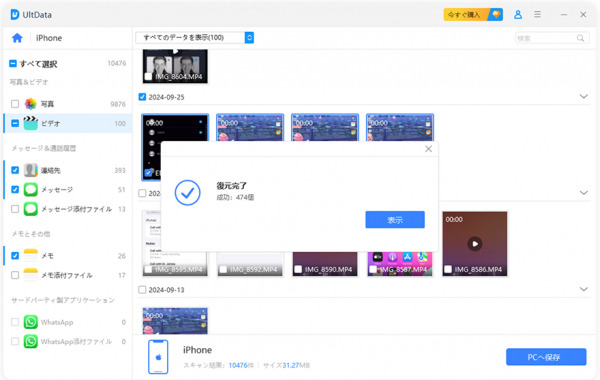Screen dimensions: 600x380
Task: Click the Photos app icon in sidebar
Action: [x=31, y=104]
